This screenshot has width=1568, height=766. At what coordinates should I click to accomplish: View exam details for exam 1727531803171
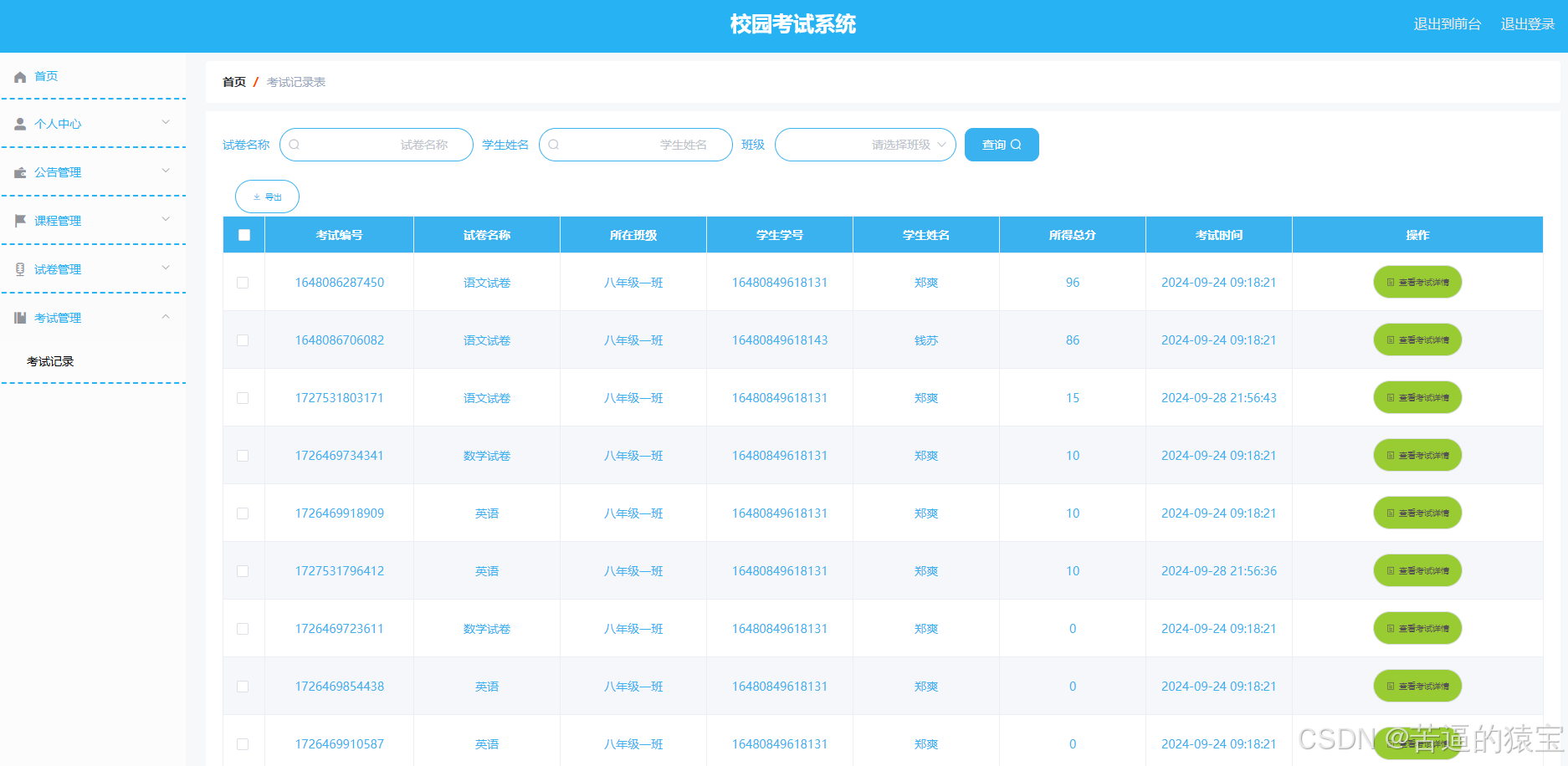[1417, 397]
